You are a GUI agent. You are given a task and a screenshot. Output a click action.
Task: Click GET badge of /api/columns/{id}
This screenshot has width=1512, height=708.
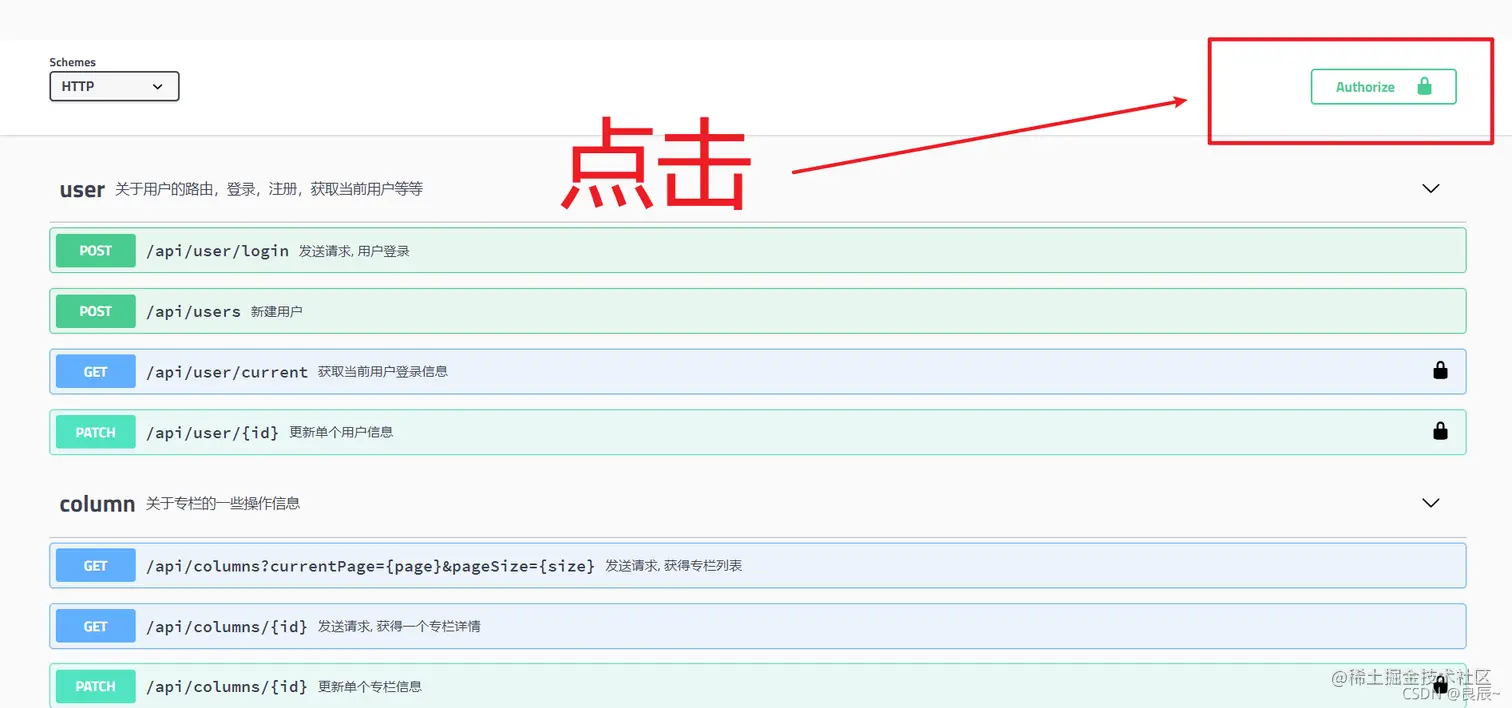(96, 626)
